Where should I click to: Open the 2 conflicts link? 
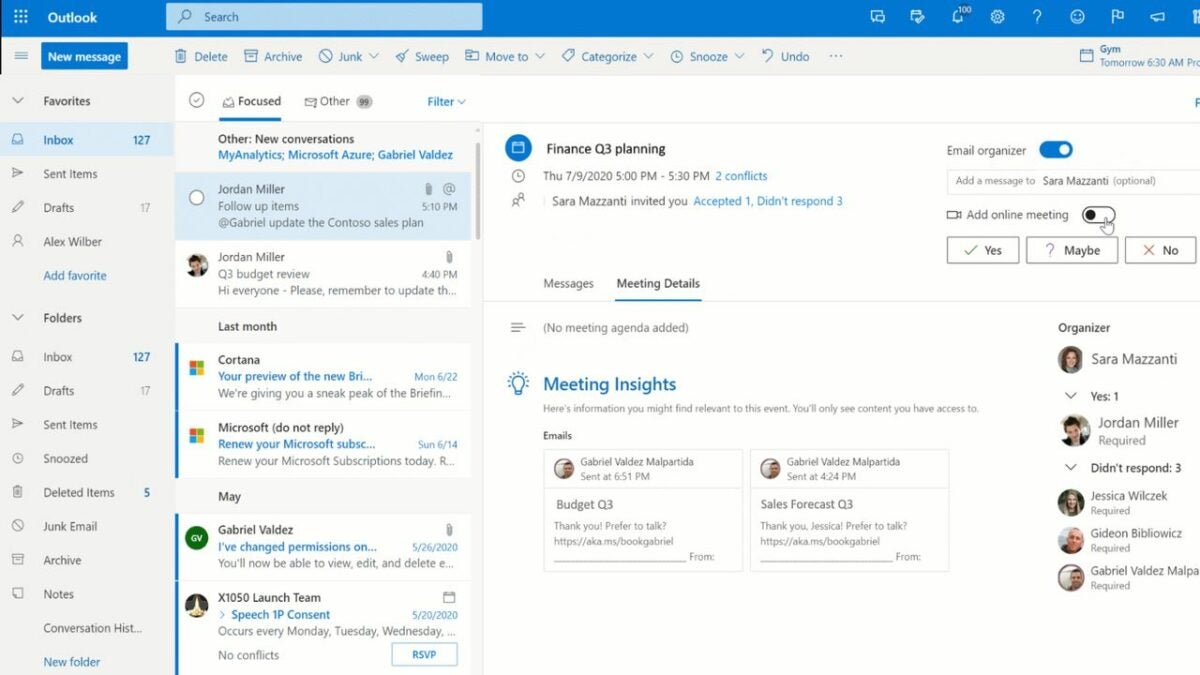pyautogui.click(x=740, y=176)
